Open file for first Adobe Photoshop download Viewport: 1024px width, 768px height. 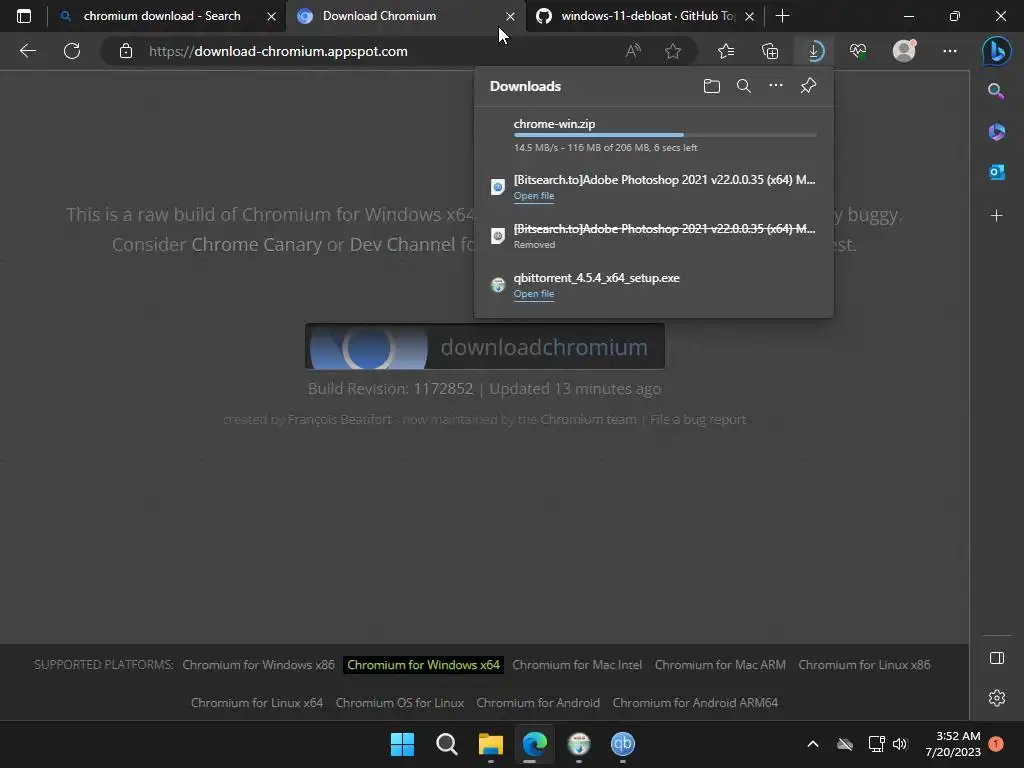point(534,196)
